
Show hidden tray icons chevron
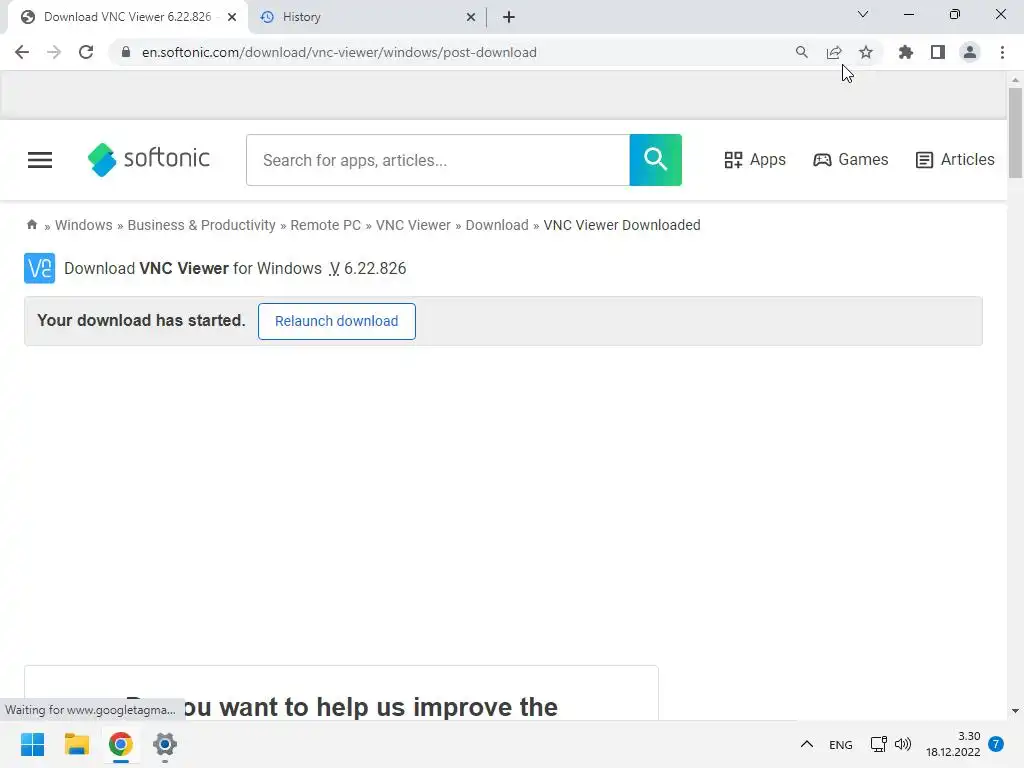pos(807,744)
